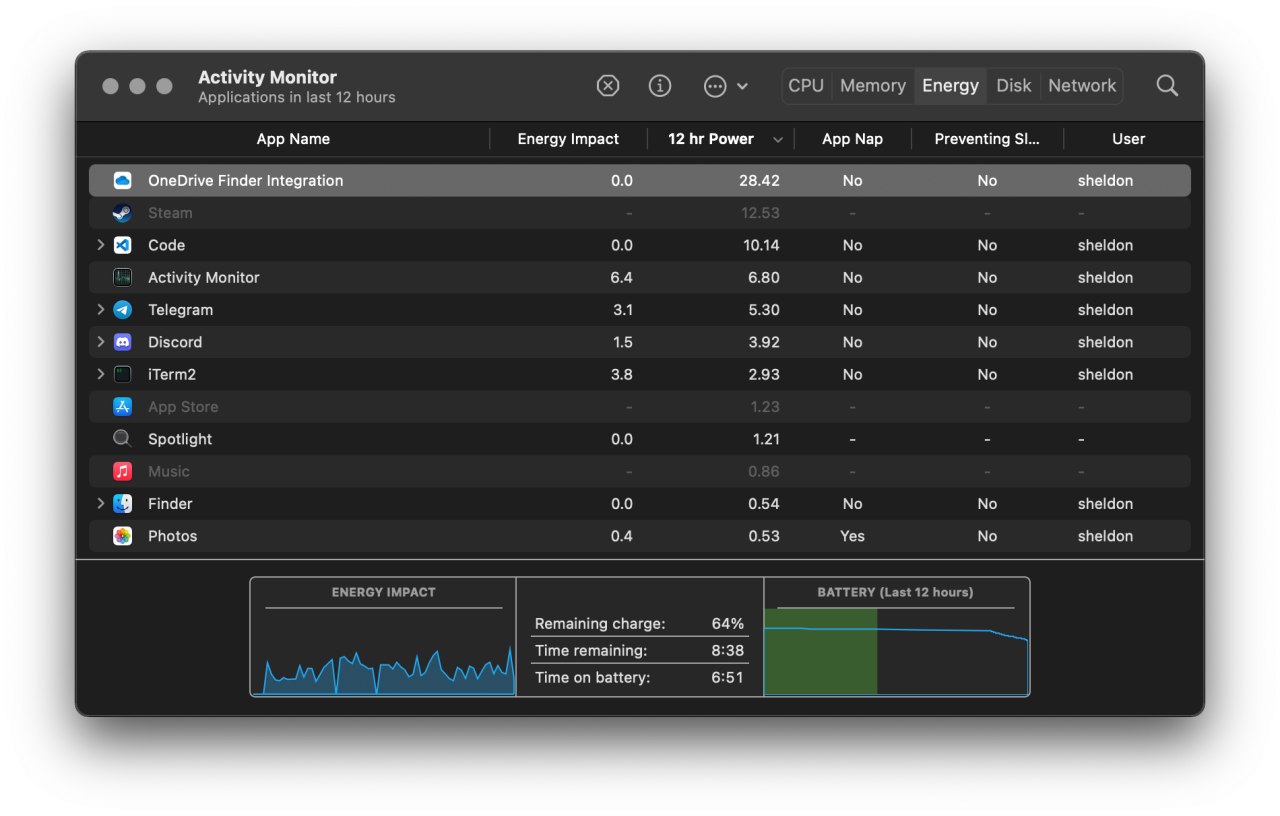This screenshot has width=1280, height=816.
Task: Click the search magnifier icon
Action: (1167, 86)
